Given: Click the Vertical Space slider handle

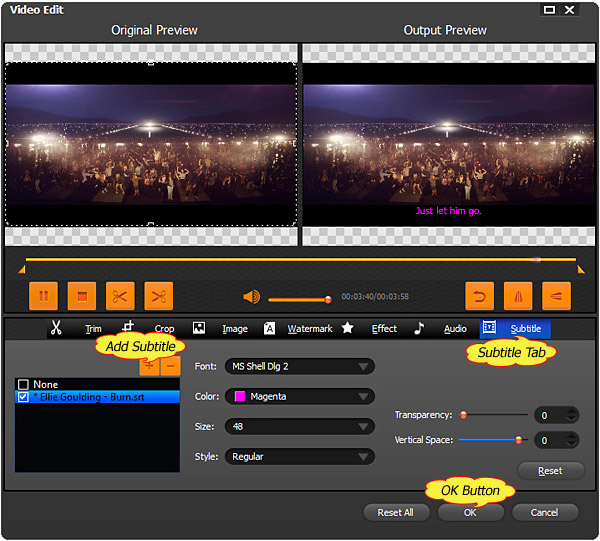Looking at the screenshot, I should (x=518, y=440).
